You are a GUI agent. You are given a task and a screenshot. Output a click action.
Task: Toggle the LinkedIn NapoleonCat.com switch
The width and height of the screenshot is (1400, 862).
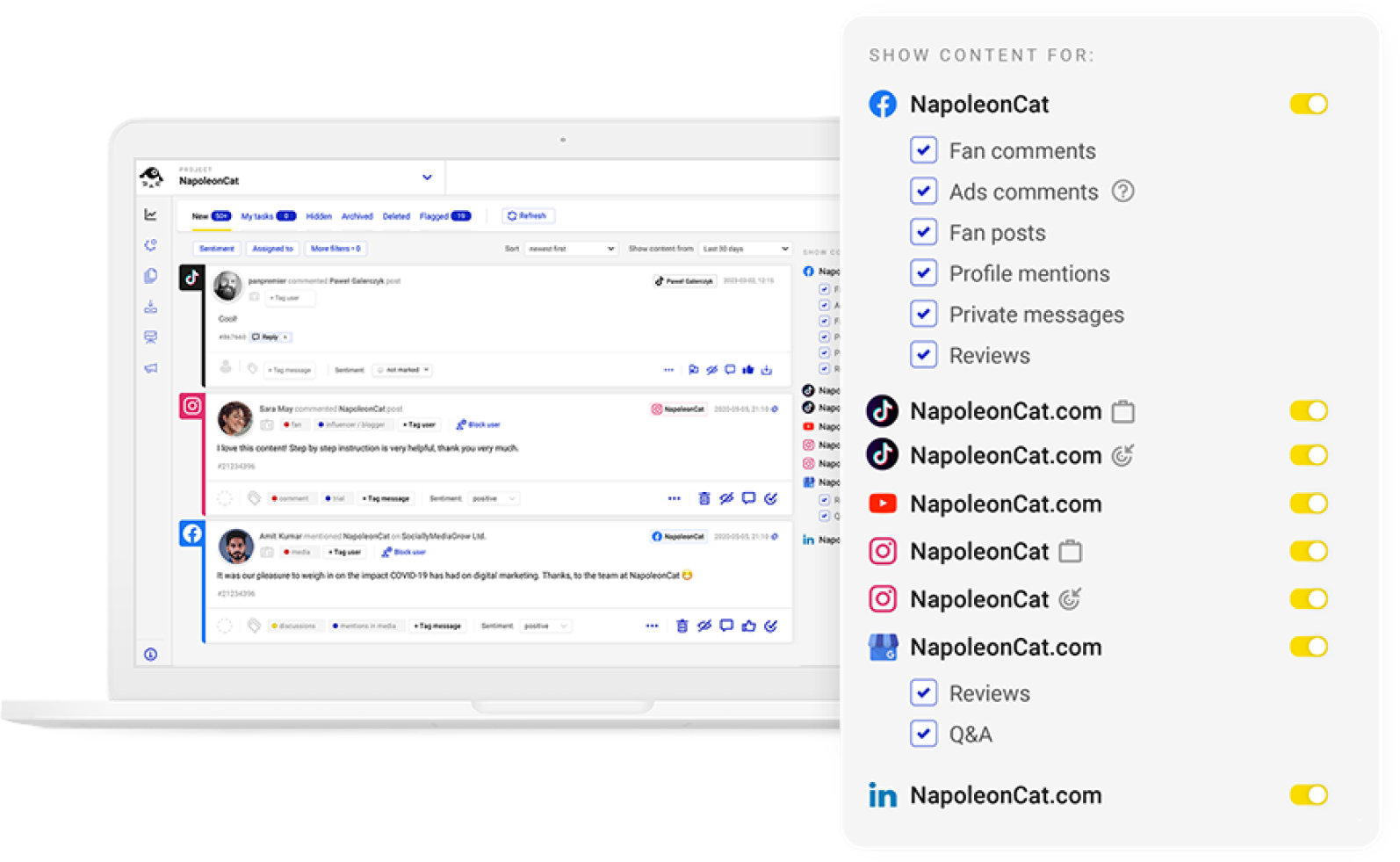[1309, 795]
